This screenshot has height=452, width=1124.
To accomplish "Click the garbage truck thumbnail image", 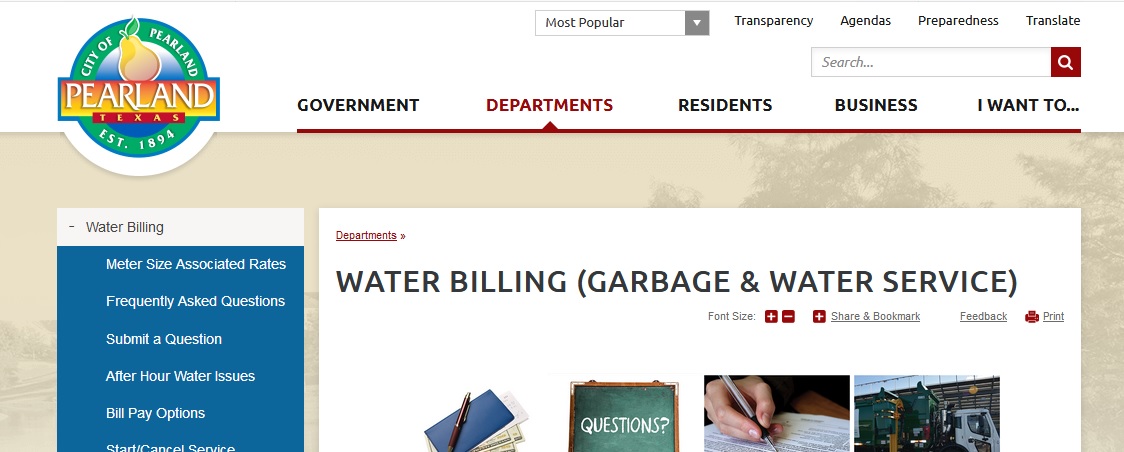I will 927,414.
